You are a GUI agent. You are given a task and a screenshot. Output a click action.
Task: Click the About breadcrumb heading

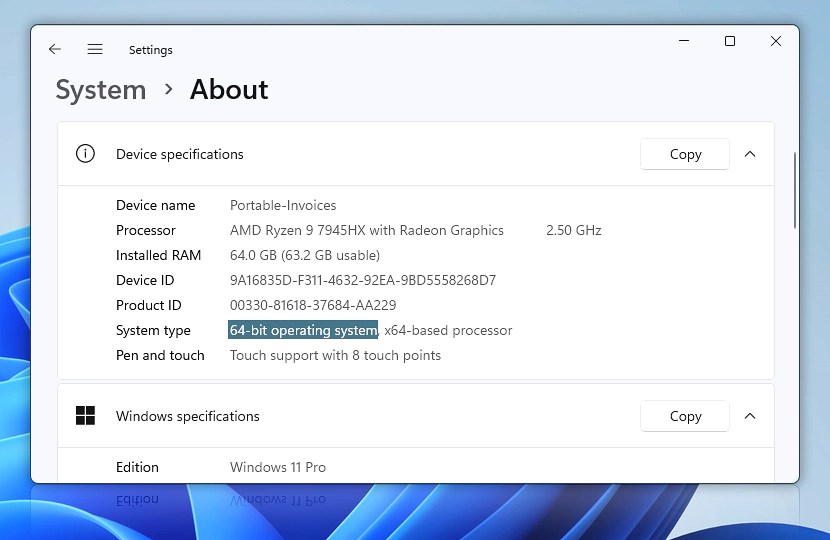[229, 89]
